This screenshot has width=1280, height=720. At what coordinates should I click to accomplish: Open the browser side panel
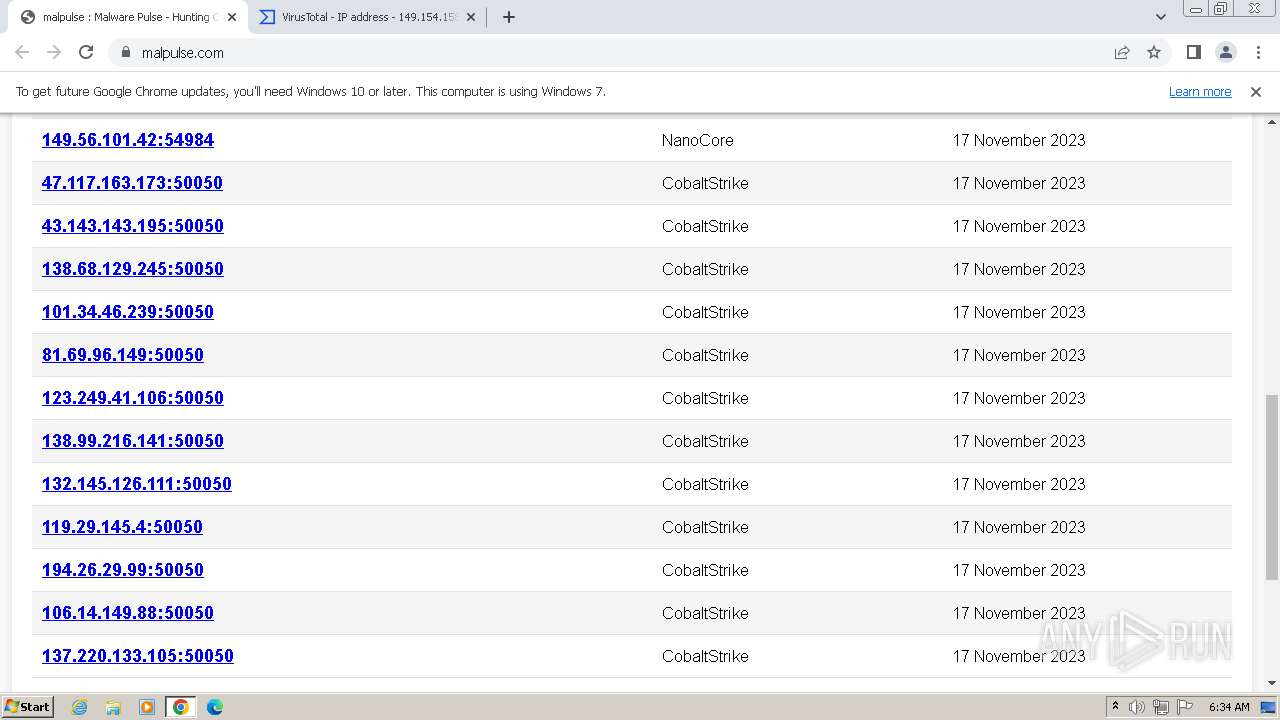pos(1193,52)
